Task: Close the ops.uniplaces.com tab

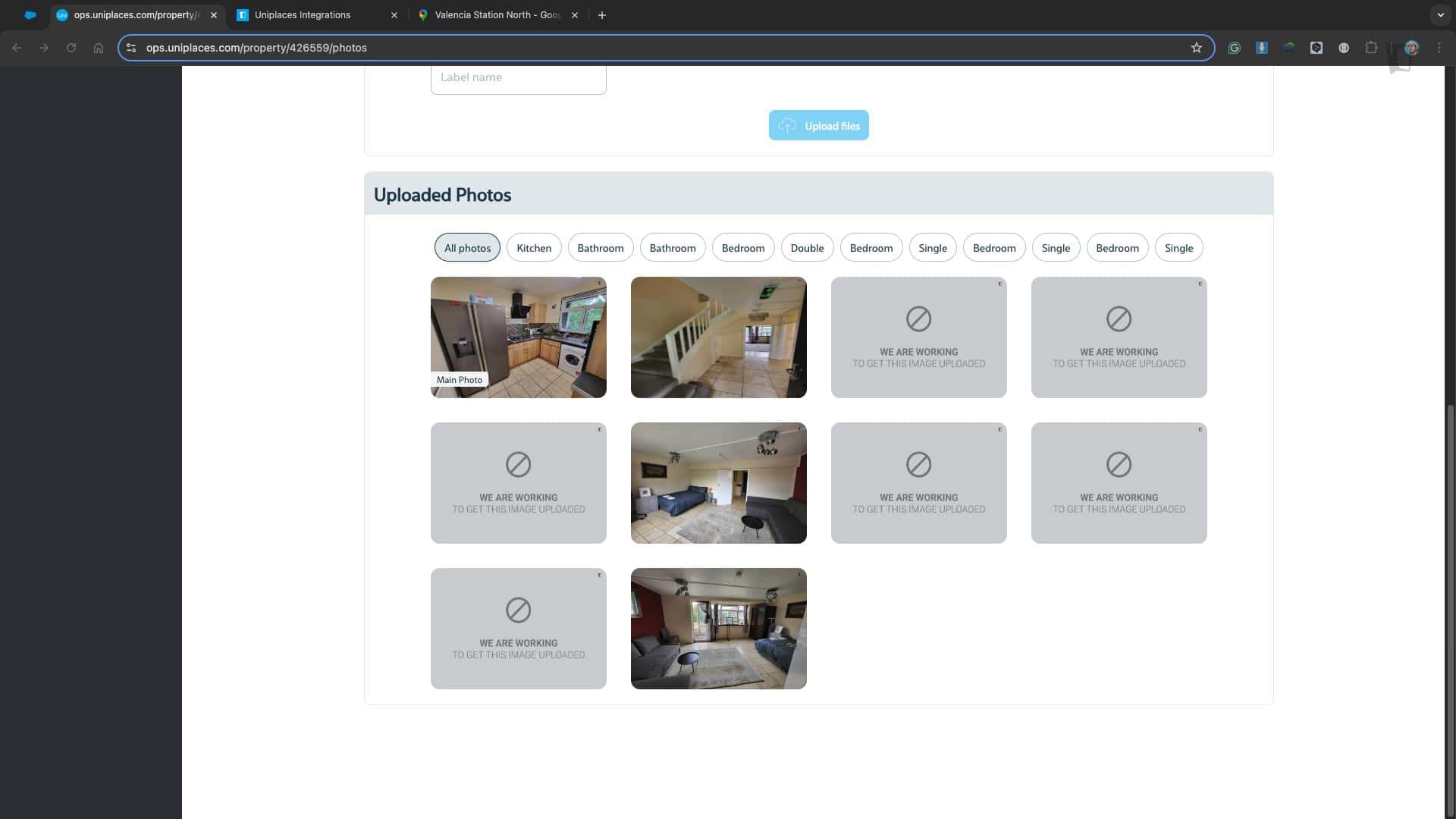Action: click(214, 15)
